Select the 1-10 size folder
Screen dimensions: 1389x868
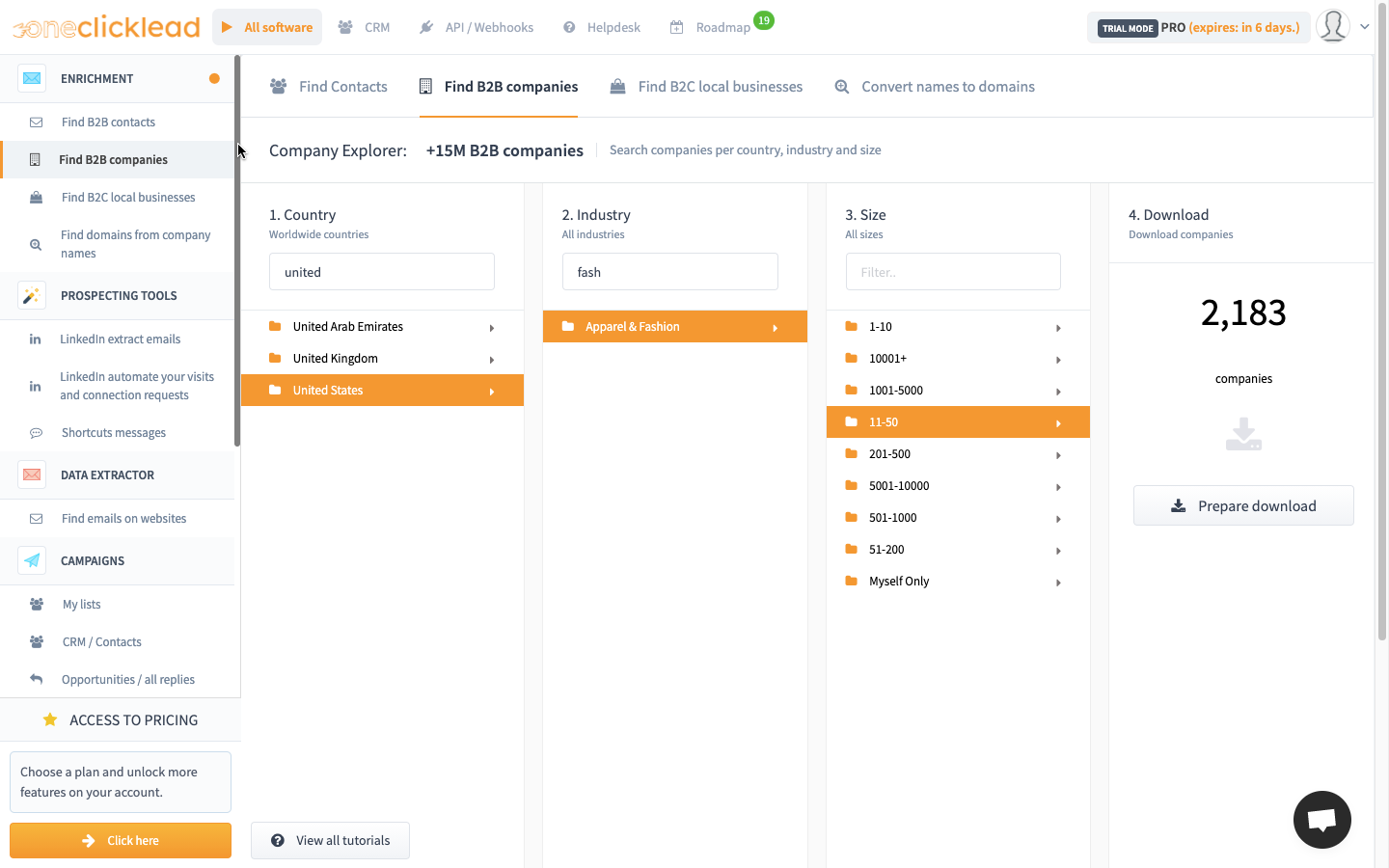(958, 327)
